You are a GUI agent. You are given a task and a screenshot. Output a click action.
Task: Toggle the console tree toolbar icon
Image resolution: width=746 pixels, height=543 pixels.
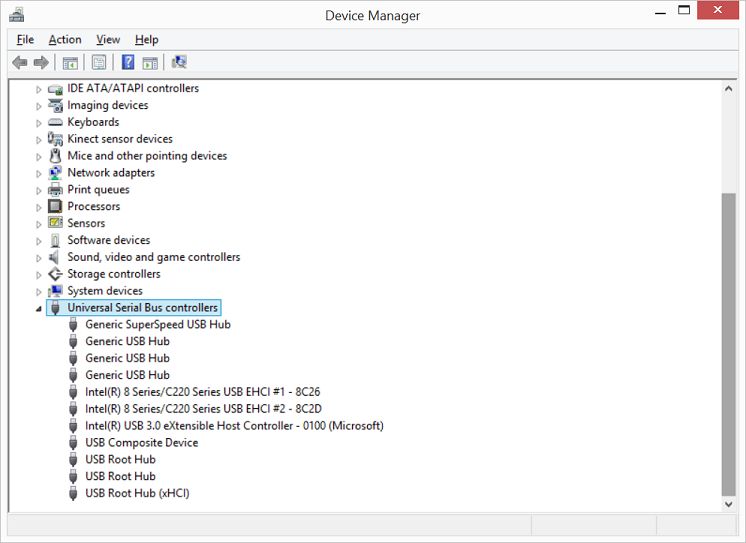point(70,62)
